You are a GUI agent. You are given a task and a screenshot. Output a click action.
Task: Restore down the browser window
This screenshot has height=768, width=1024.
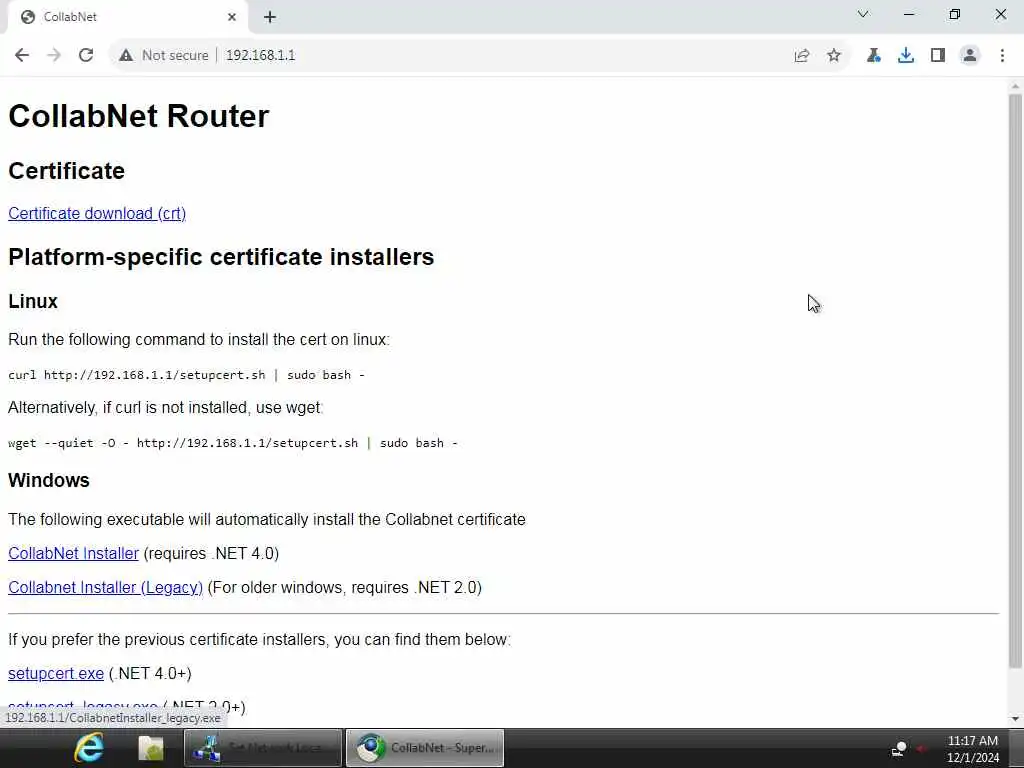955,14
